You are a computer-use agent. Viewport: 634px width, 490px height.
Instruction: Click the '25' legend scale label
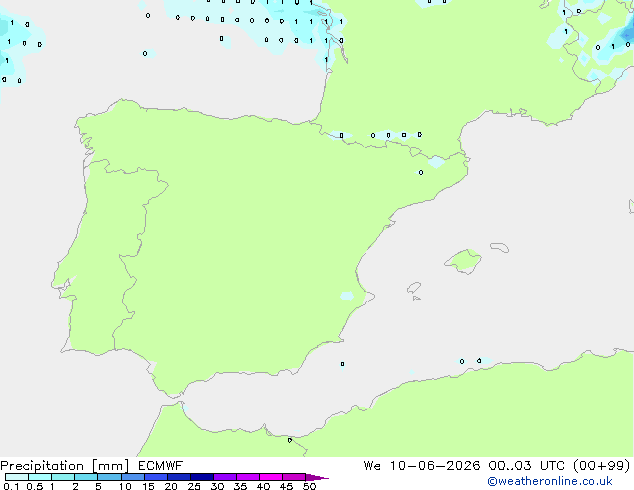pos(194,486)
